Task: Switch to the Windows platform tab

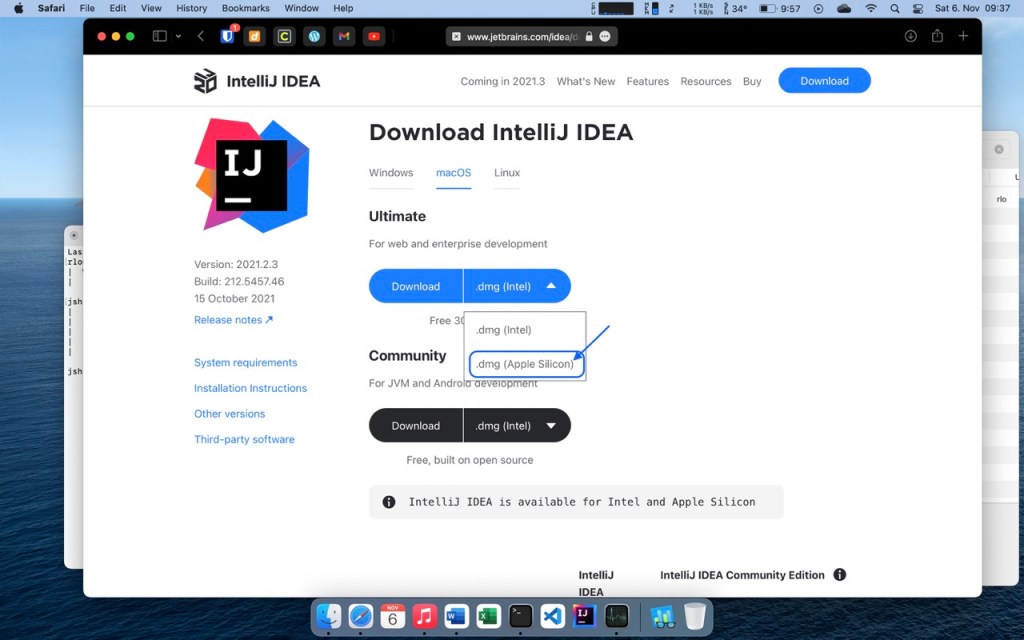Action: click(390, 172)
